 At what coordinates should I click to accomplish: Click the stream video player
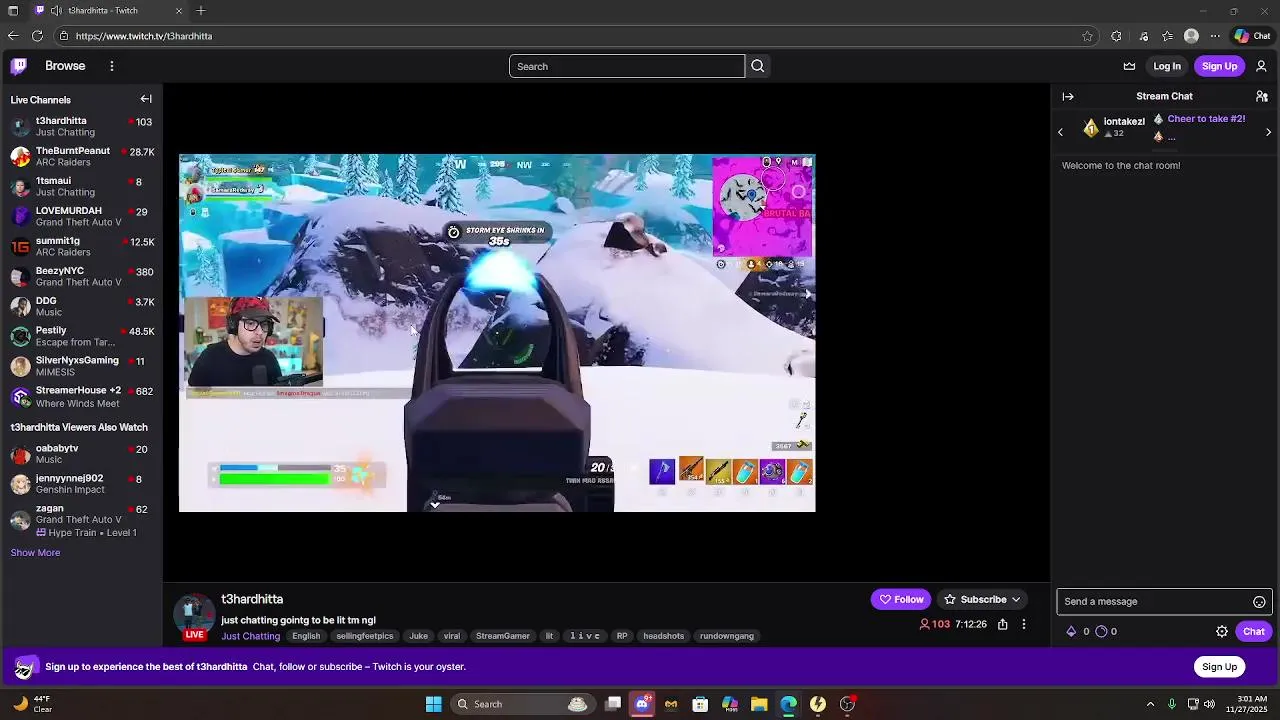click(x=497, y=333)
